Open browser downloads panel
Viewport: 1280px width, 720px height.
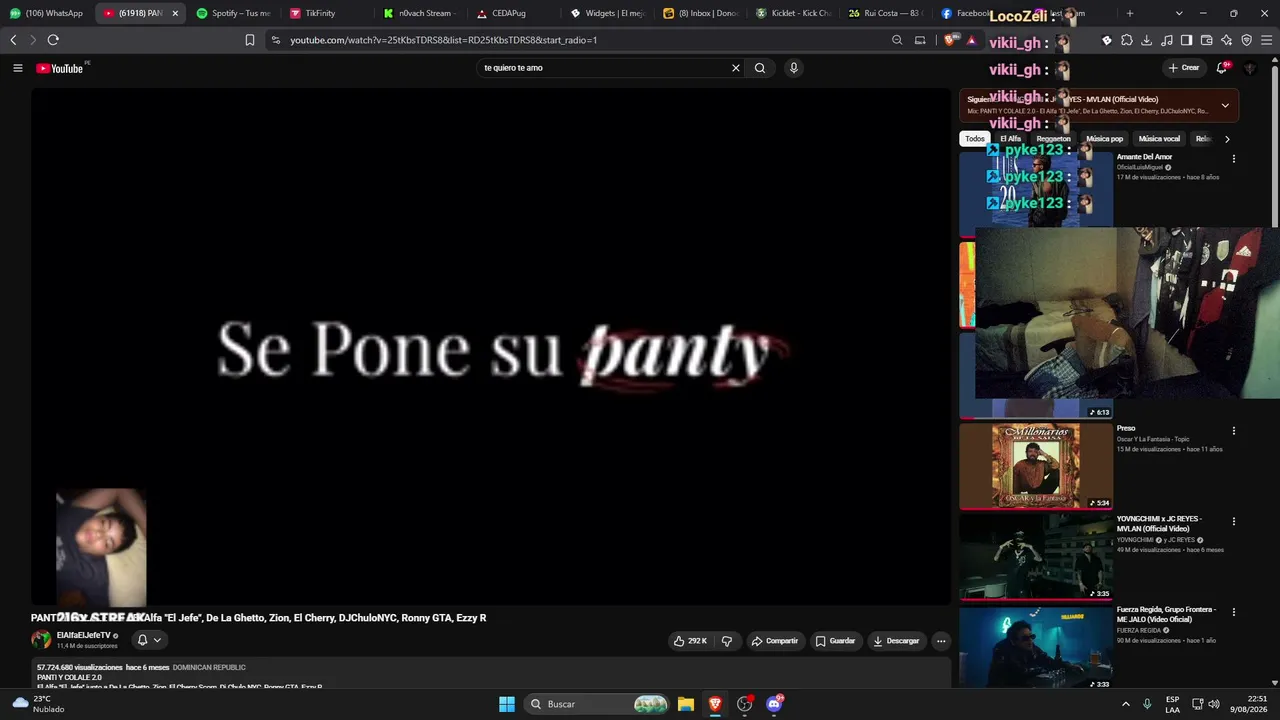tap(1147, 40)
